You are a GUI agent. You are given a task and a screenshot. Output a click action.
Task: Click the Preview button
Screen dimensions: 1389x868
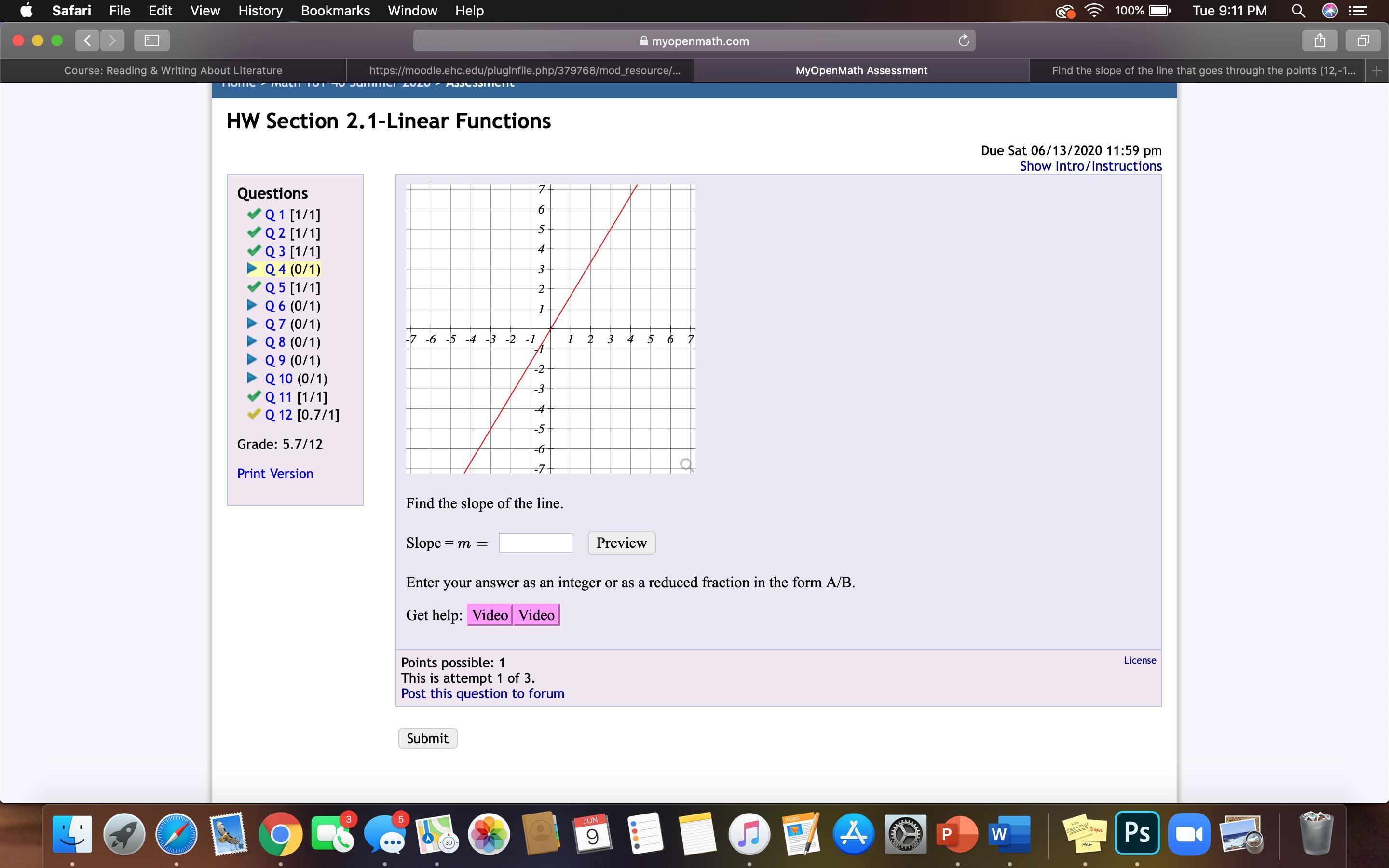click(x=621, y=542)
